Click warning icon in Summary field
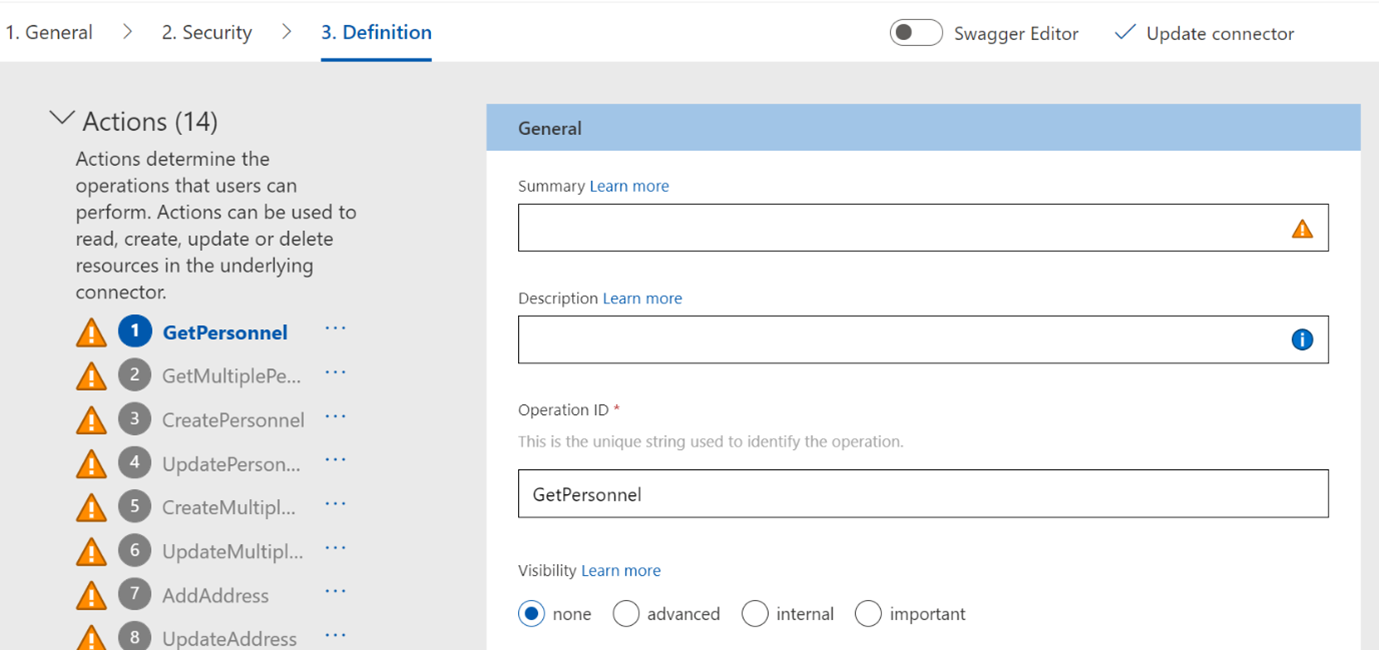 pos(1302,229)
